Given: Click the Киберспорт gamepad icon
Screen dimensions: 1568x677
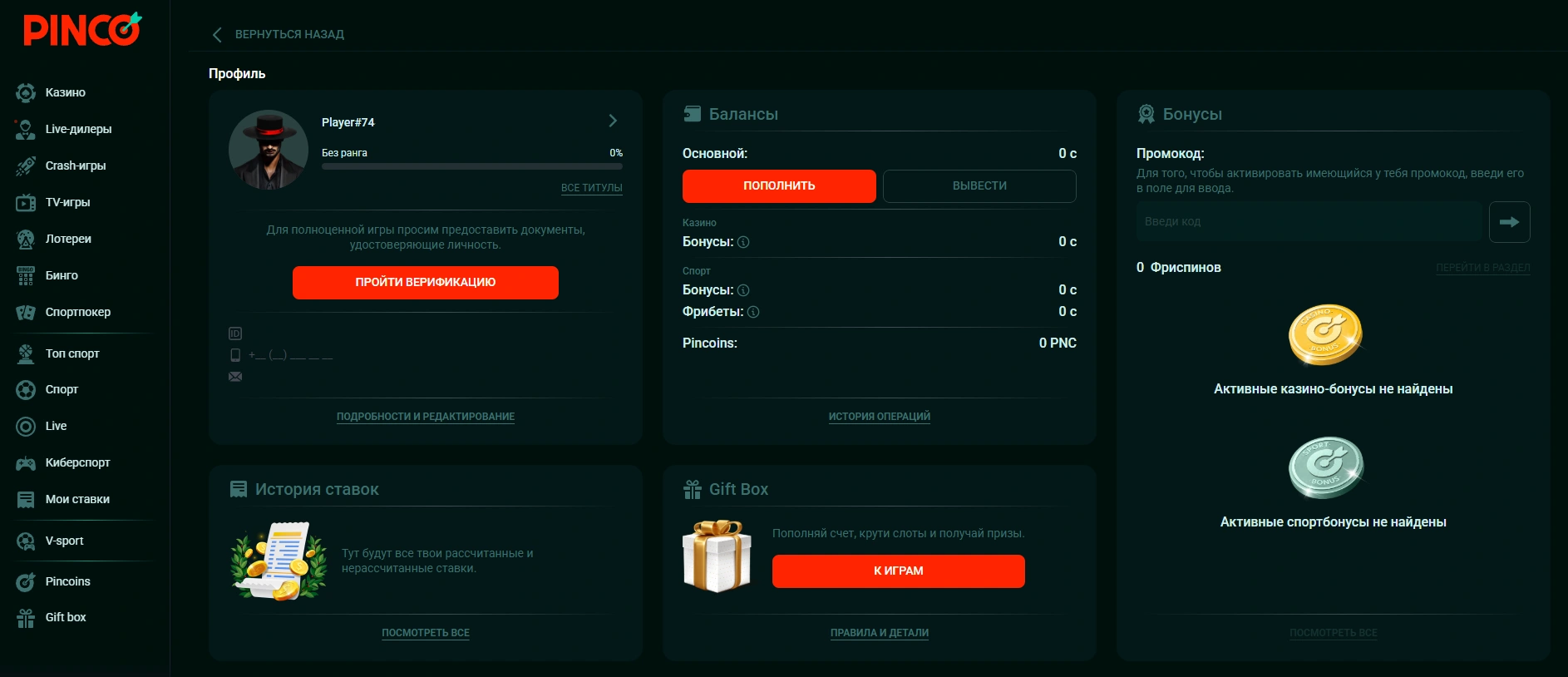Looking at the screenshot, I should pyautogui.click(x=26, y=462).
